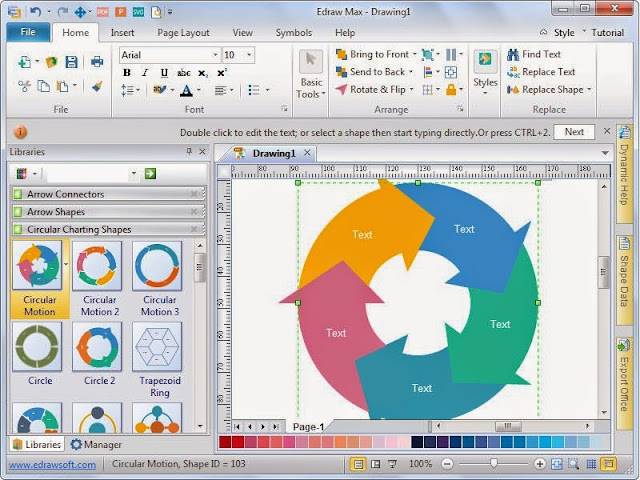Toggle Bold formatting

click(127, 73)
